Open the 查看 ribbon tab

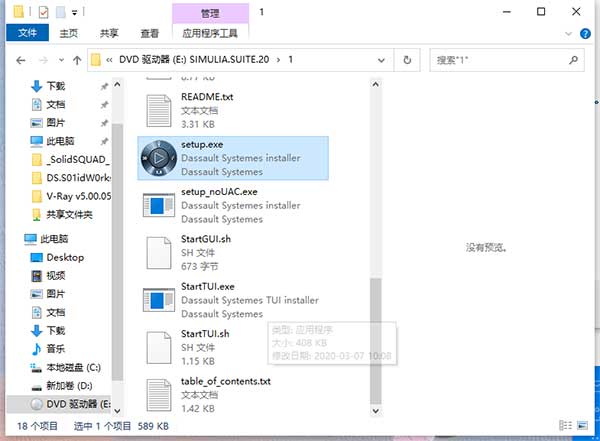[150, 33]
